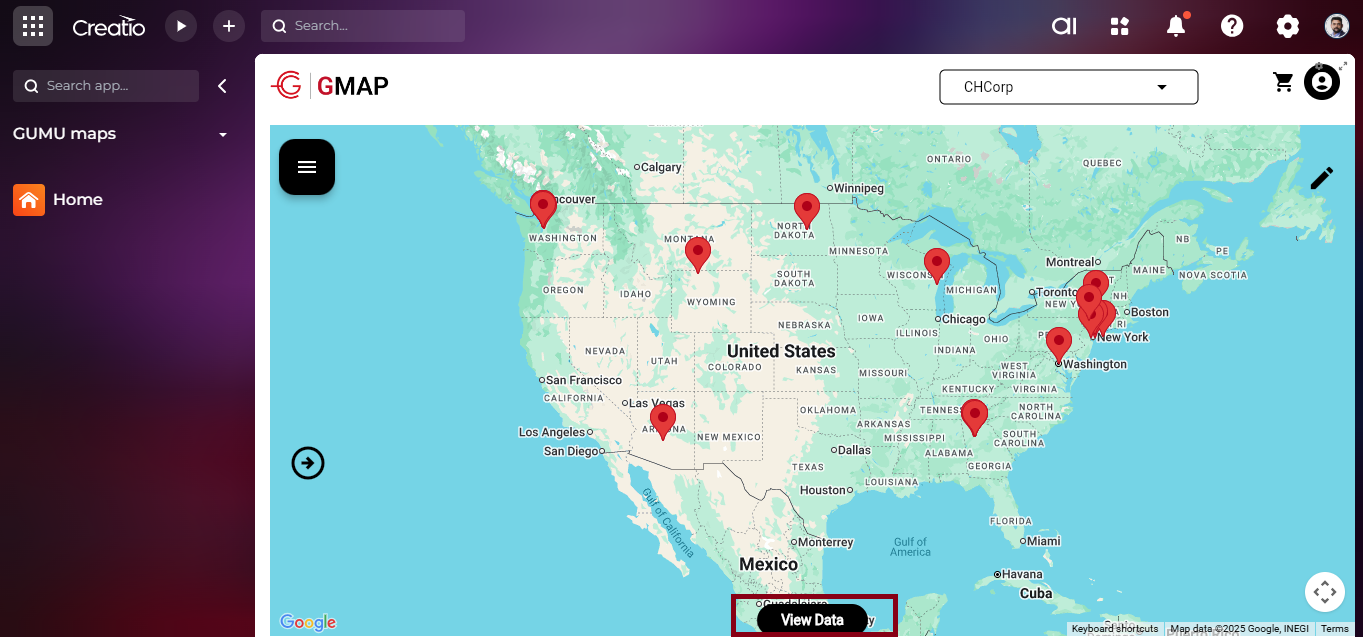Screen dimensions: 1363x637
Task: Click the View Data button
Action: pos(812,620)
